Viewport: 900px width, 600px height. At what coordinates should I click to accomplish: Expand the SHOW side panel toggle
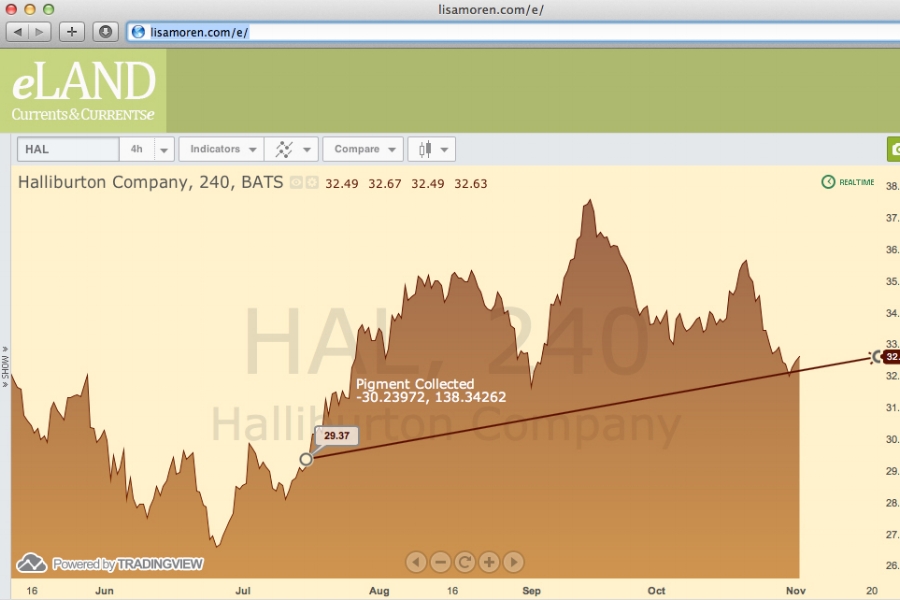coord(5,366)
